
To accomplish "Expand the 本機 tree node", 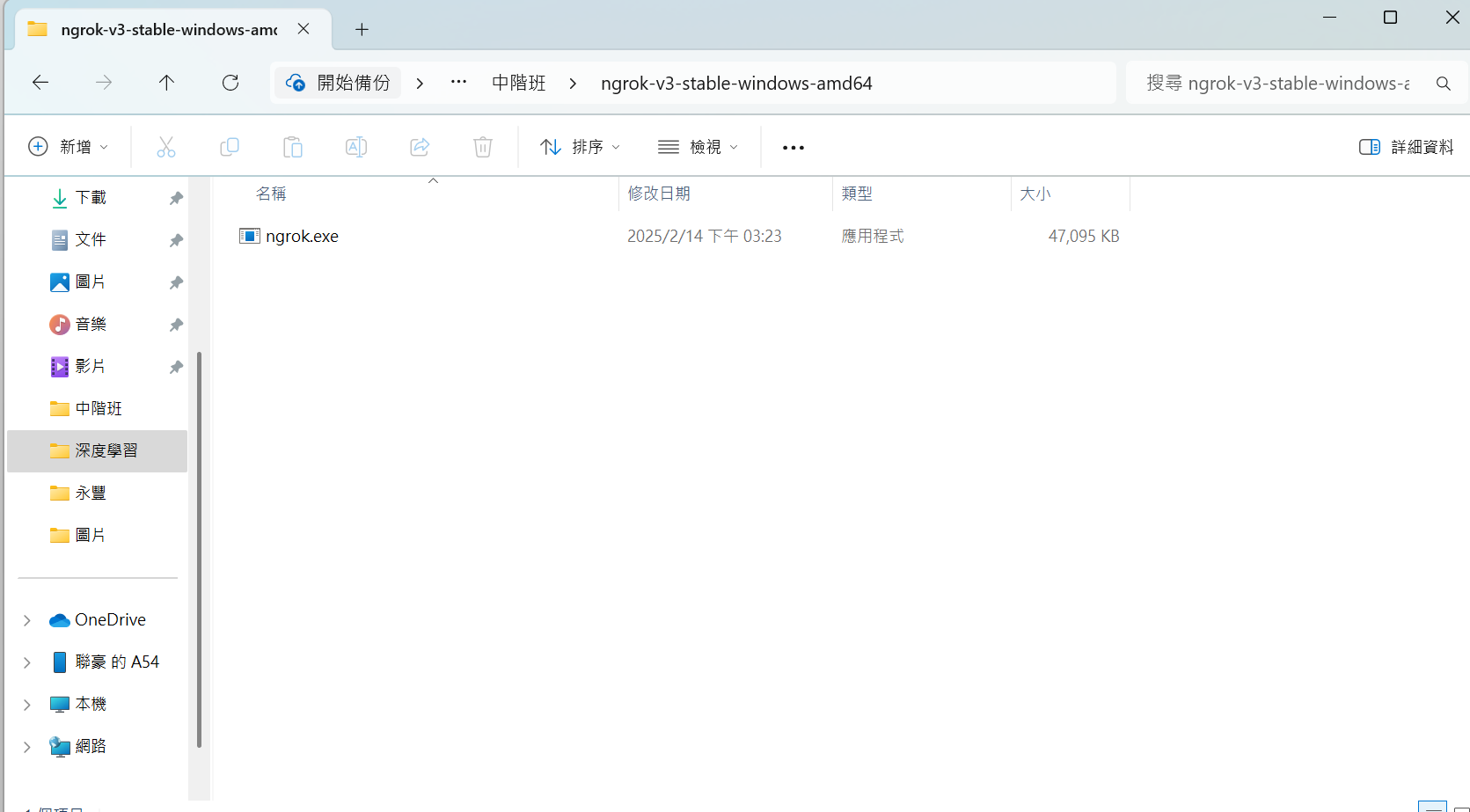I will [27, 705].
